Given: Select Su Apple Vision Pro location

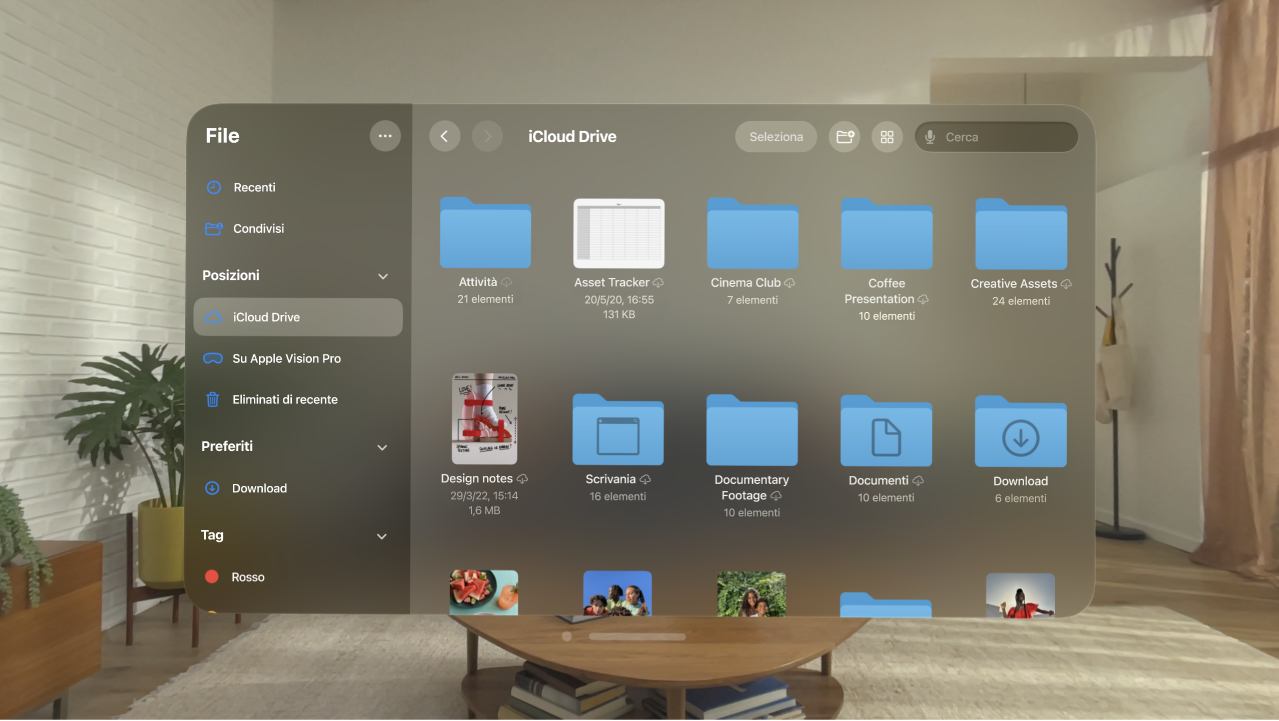Looking at the screenshot, I should pos(298,358).
